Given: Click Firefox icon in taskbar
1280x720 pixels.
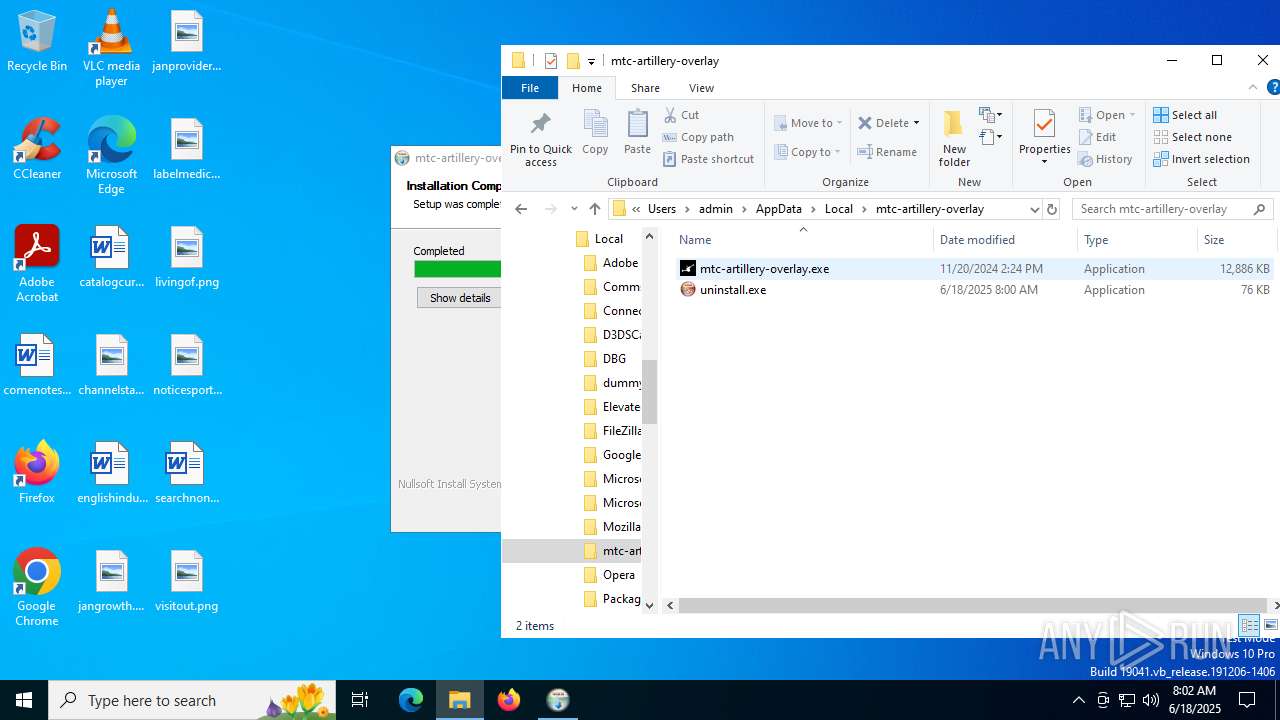Looking at the screenshot, I should [x=509, y=700].
